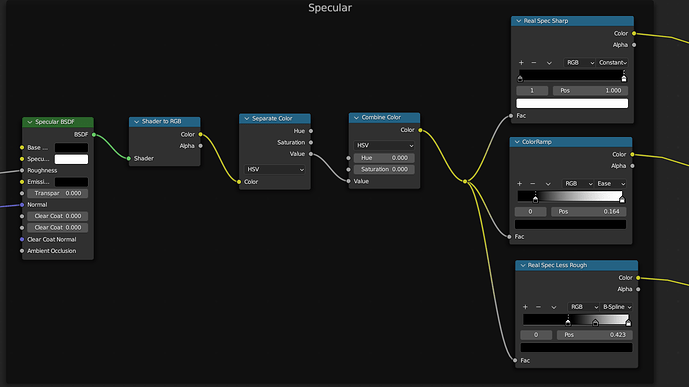Click second Clear Coat value field
689x387 pixels.
click(x=58, y=228)
